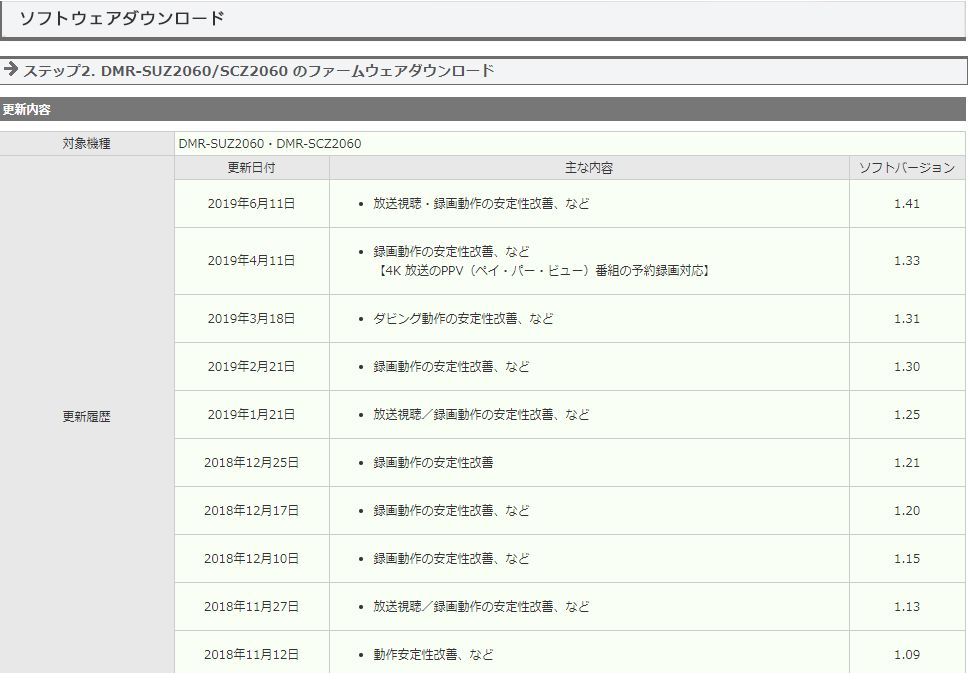Select the date 2019年1月21日
969x673 pixels.
point(252,415)
